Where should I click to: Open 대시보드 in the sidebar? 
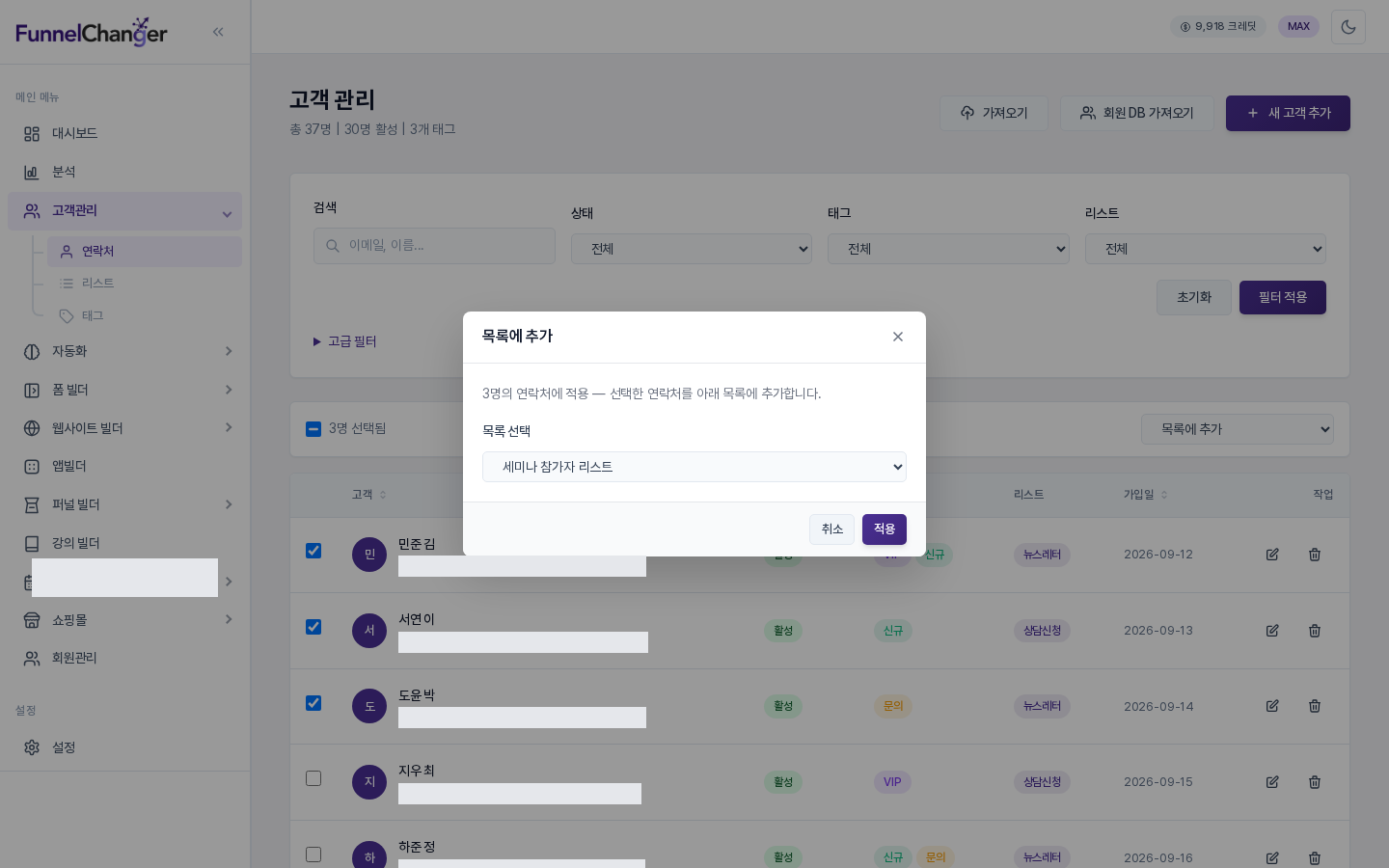pyautogui.click(x=124, y=134)
